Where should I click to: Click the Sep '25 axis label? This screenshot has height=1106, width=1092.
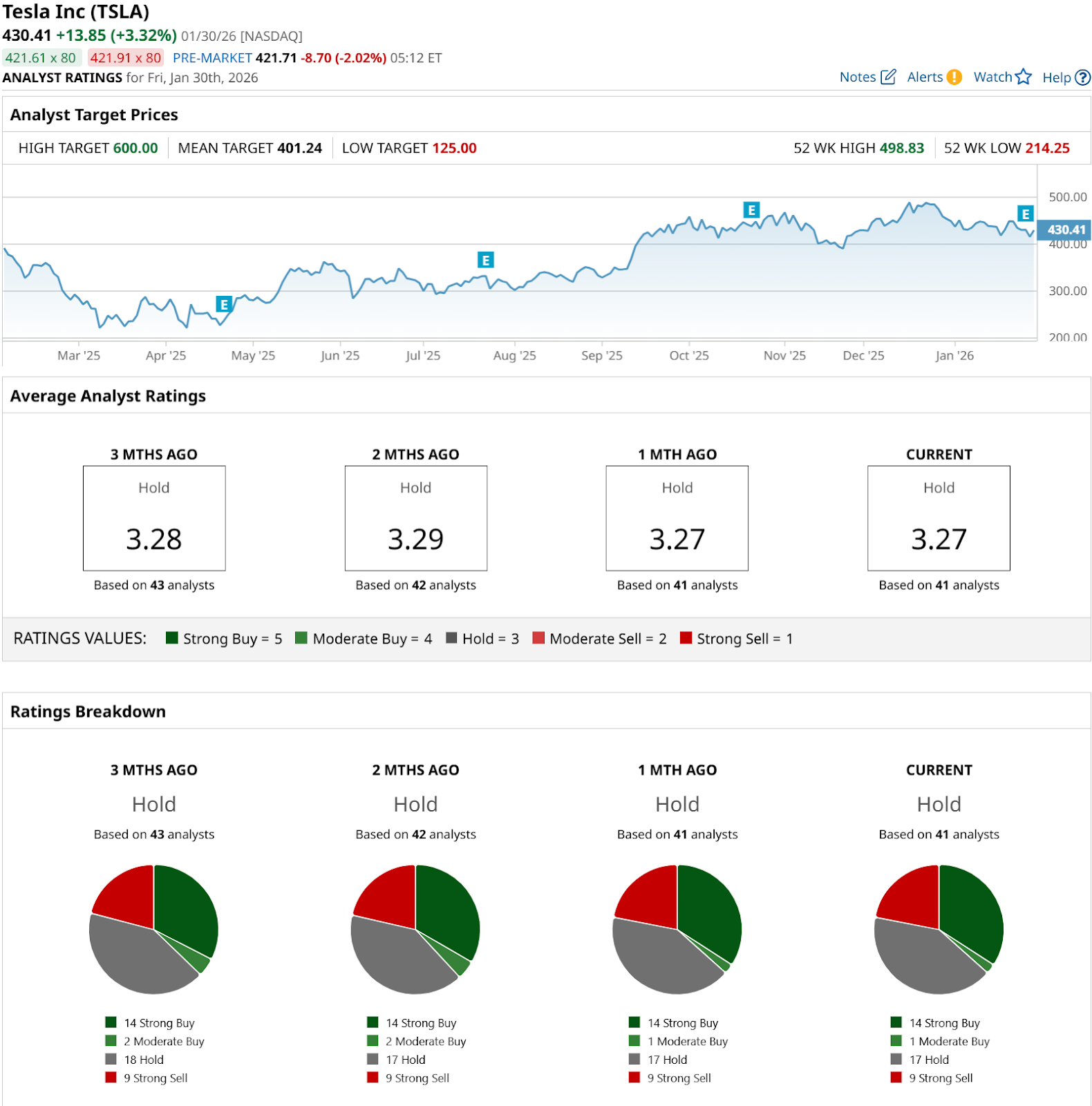602,355
